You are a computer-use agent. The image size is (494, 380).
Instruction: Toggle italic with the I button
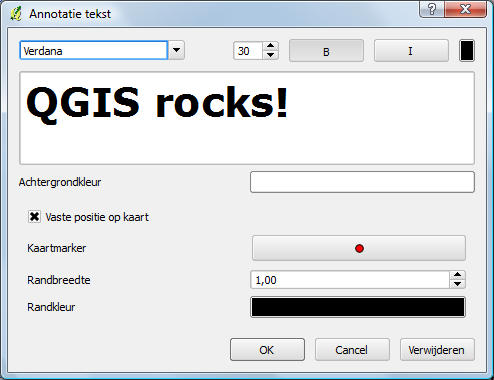tap(411, 51)
